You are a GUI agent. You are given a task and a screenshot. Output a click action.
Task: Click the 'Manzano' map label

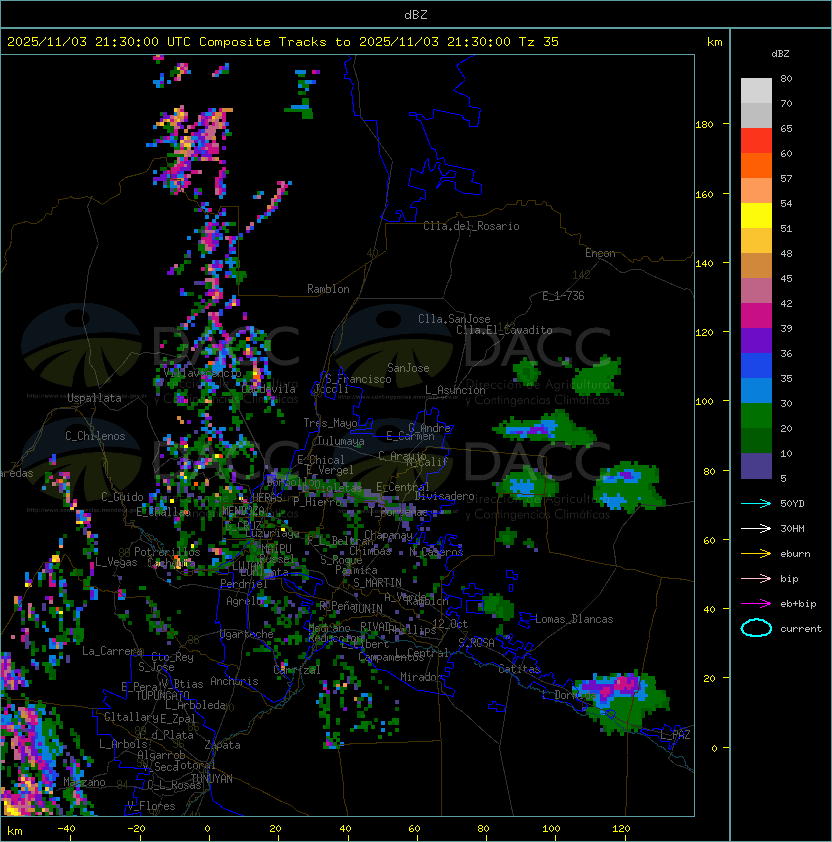[84, 782]
